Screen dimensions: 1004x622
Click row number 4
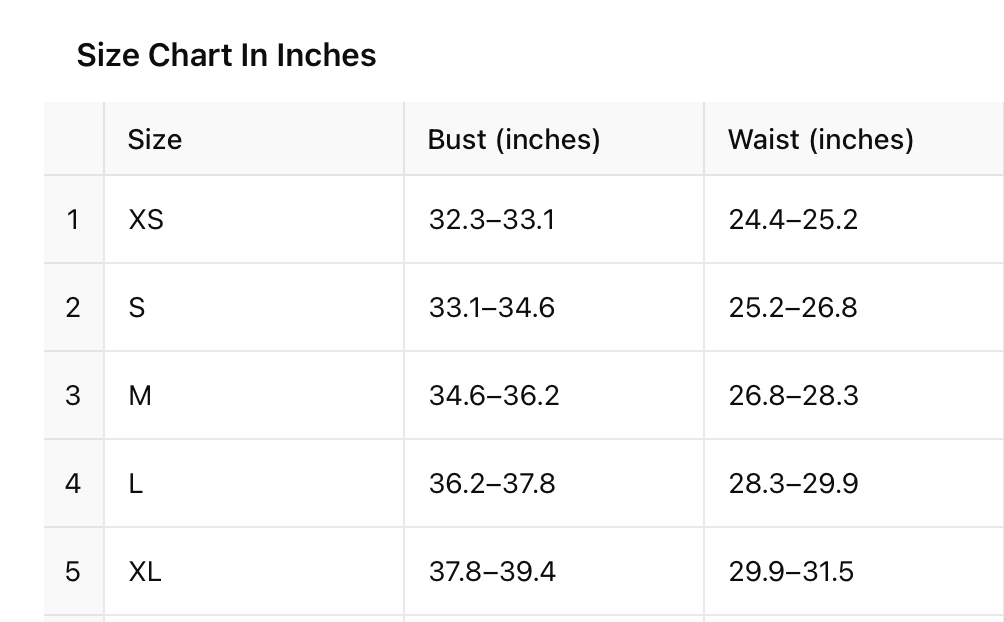(x=73, y=484)
